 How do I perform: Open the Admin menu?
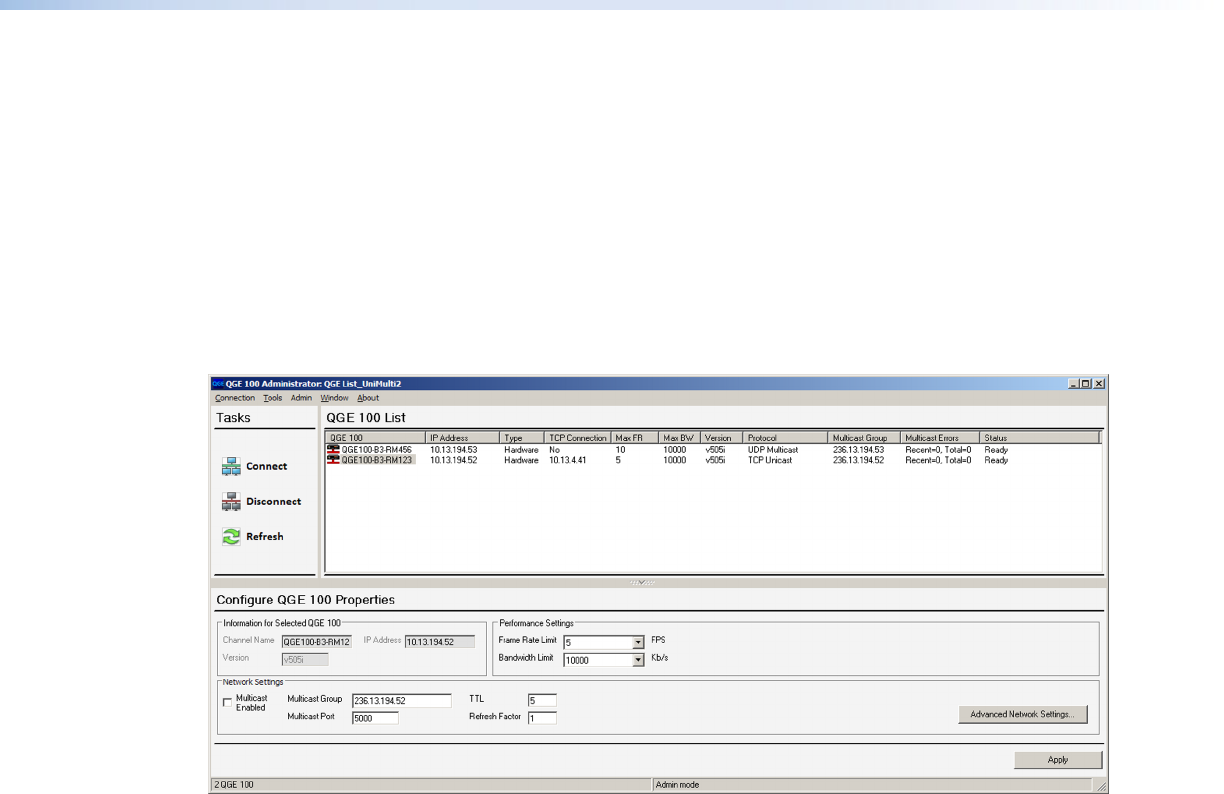tap(301, 398)
